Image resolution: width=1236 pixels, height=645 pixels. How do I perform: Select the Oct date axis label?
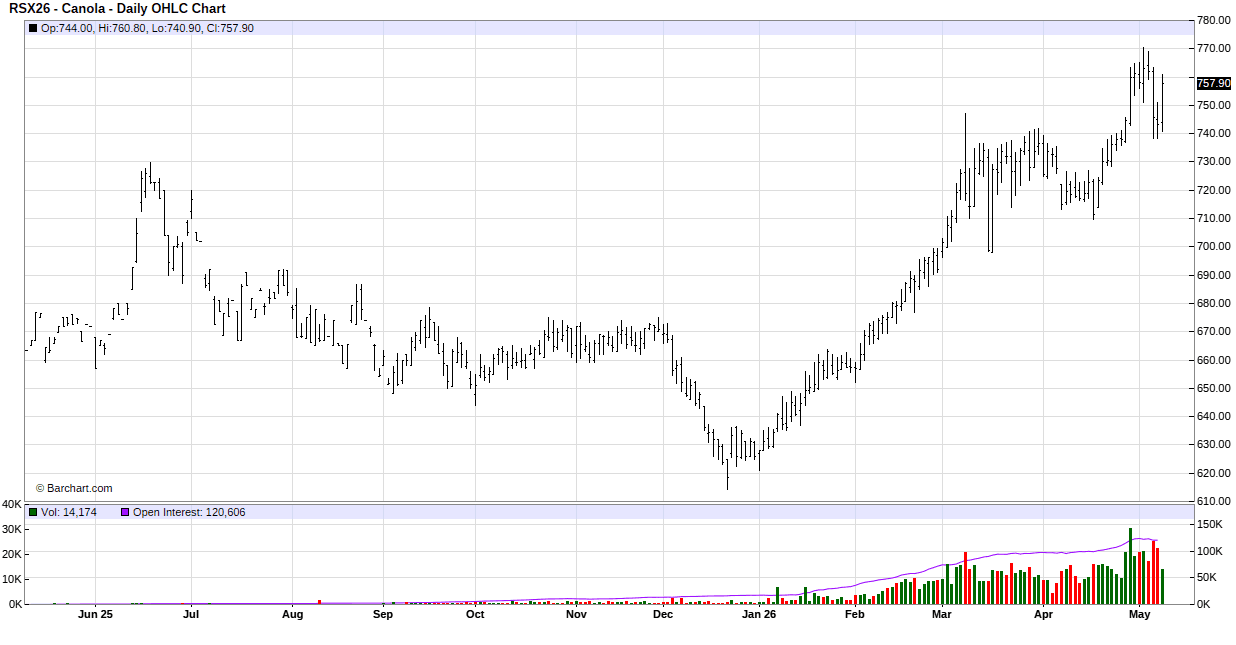[x=475, y=615]
